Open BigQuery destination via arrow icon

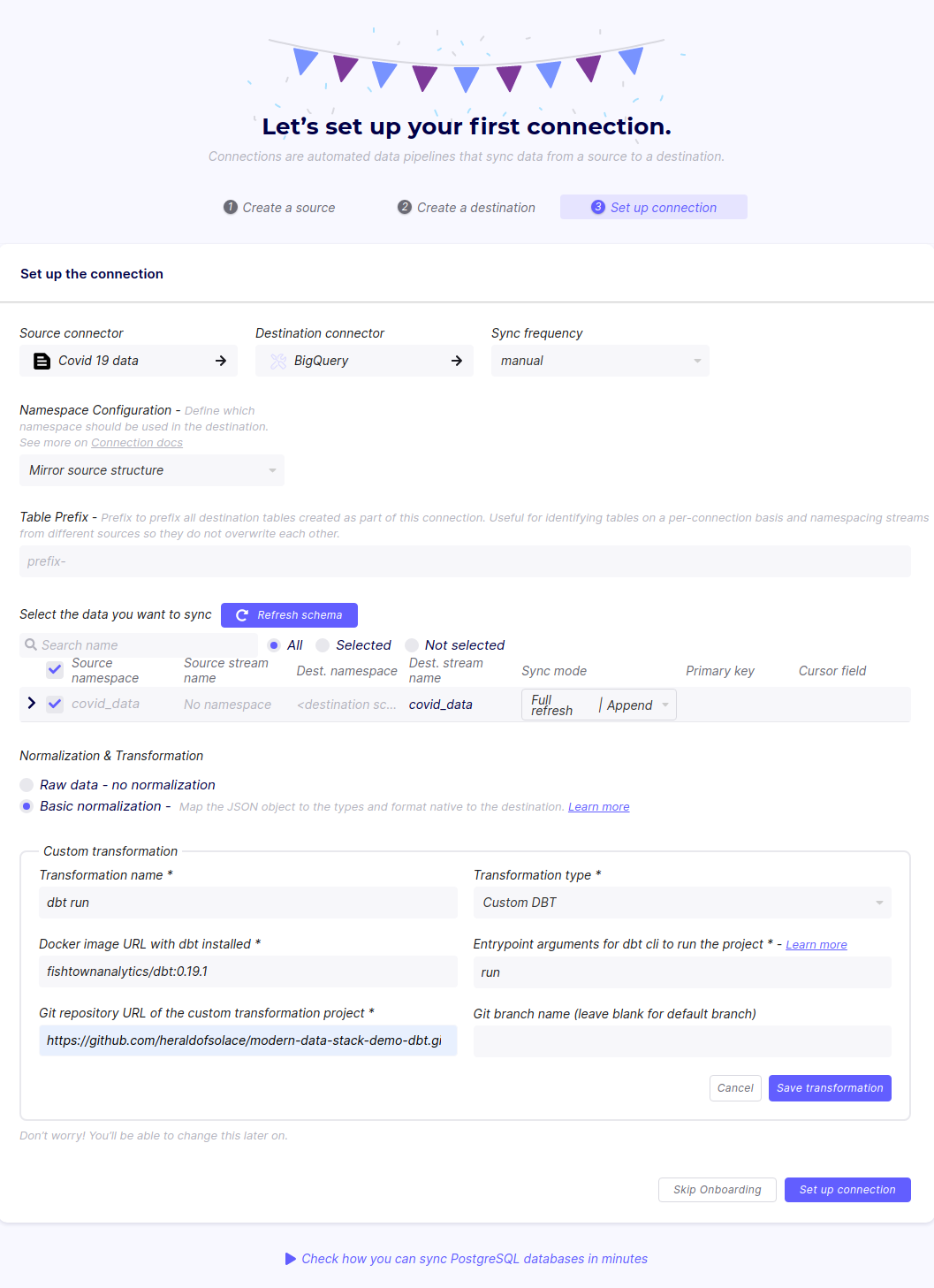(x=457, y=361)
